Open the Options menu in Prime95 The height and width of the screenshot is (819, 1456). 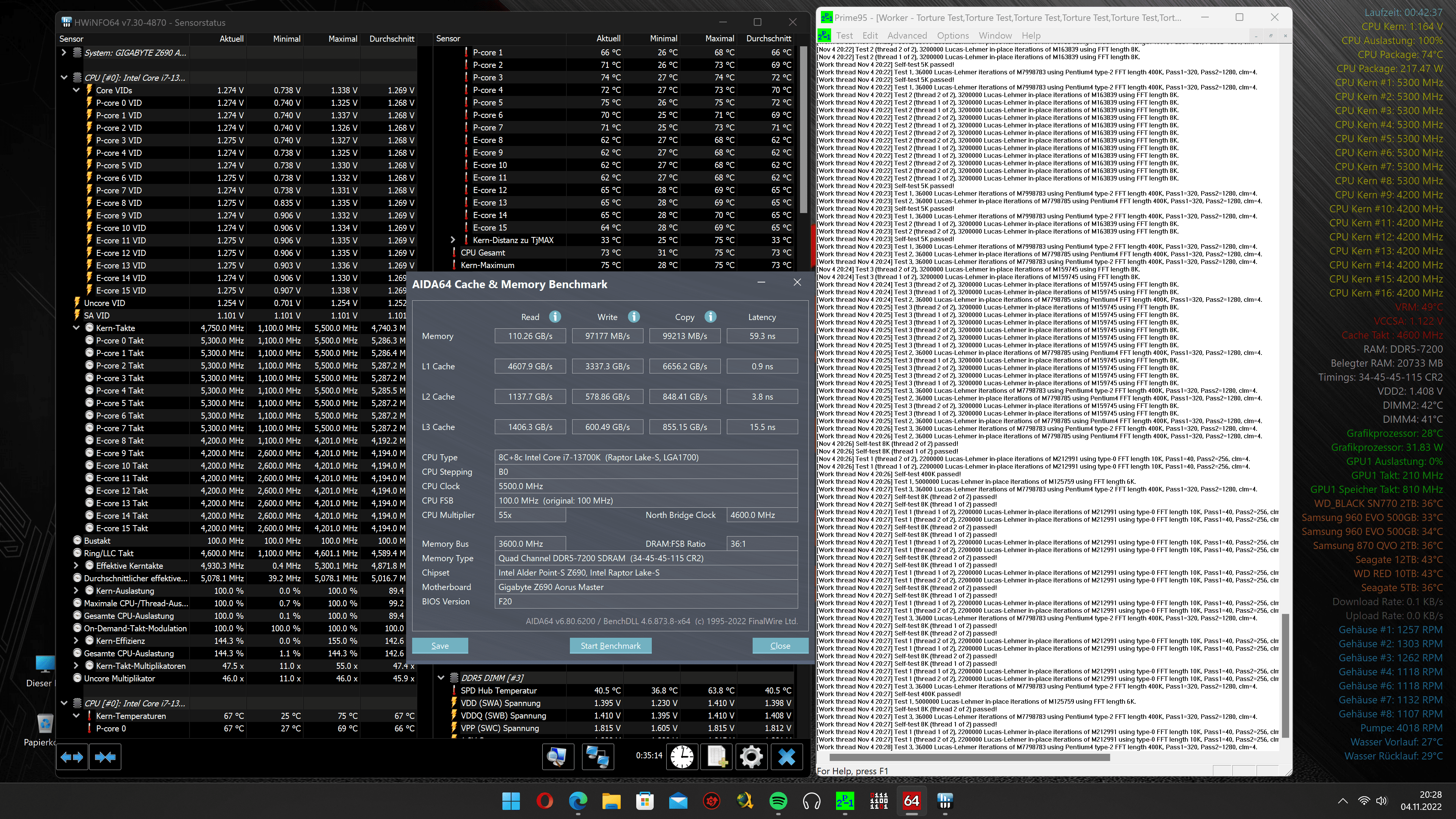(x=952, y=36)
